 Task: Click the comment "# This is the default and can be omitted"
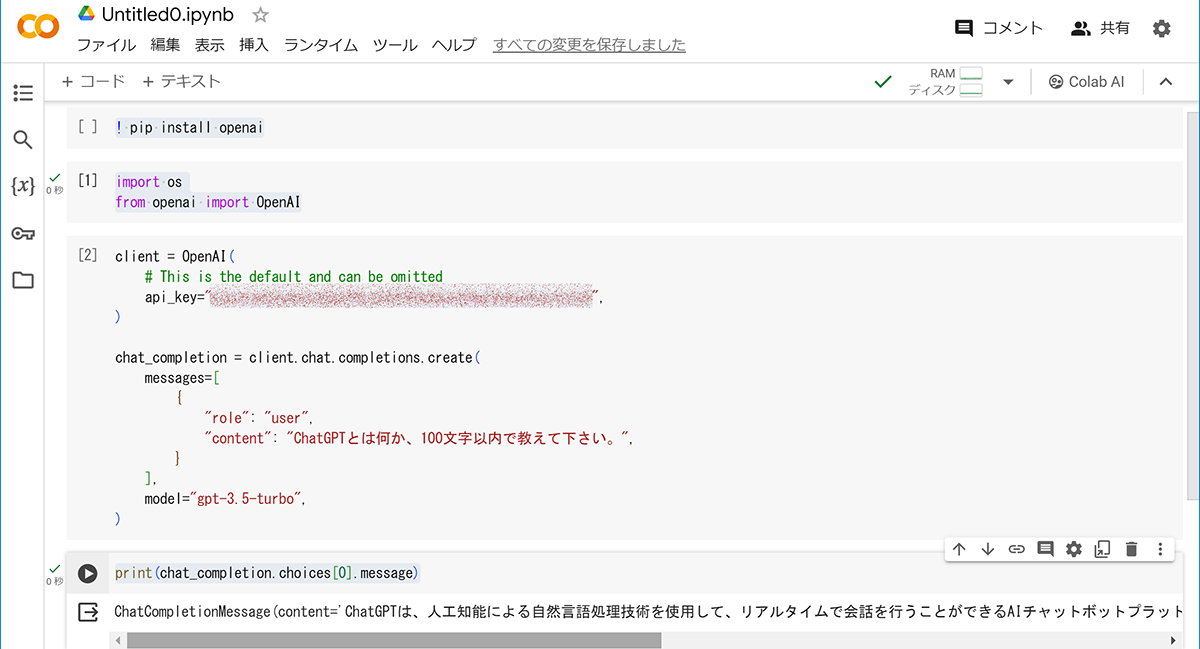tap(293, 276)
